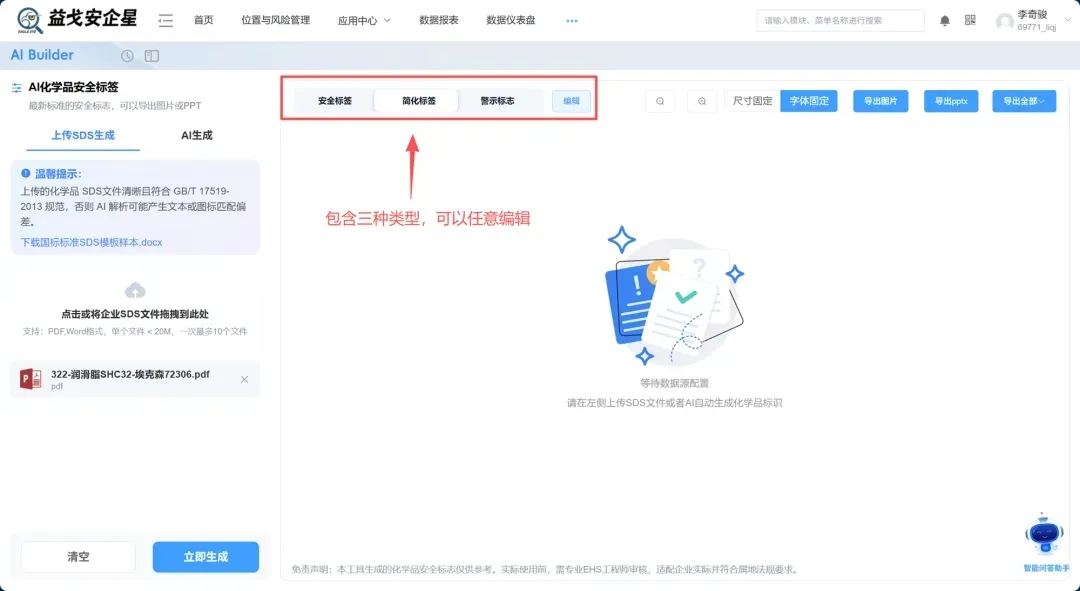
Task: Click the cloud upload icon
Action: pos(135,290)
